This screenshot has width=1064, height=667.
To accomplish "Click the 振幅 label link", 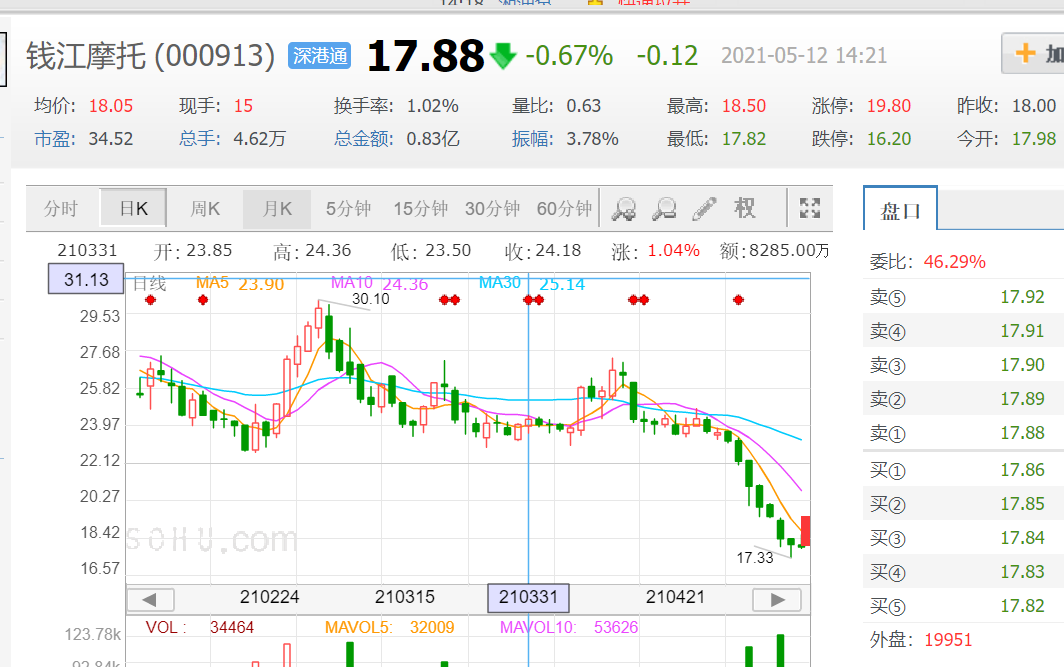I will (x=532, y=139).
